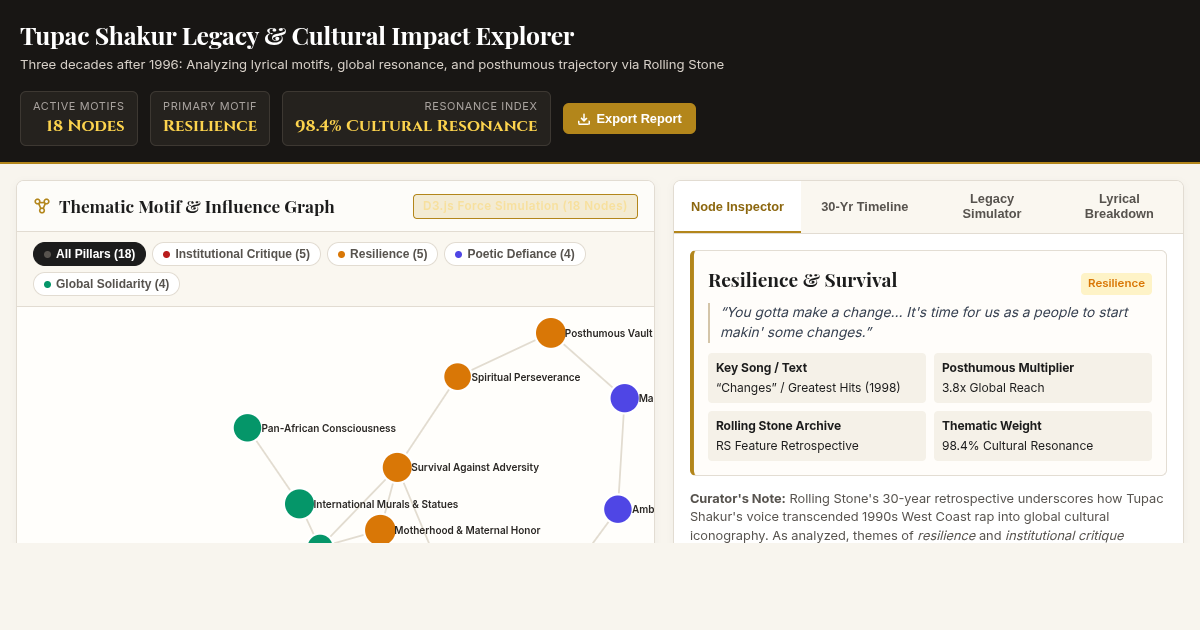Filter graph by Global Solidarity (4)
The height and width of the screenshot is (630, 1200).
click(106, 284)
